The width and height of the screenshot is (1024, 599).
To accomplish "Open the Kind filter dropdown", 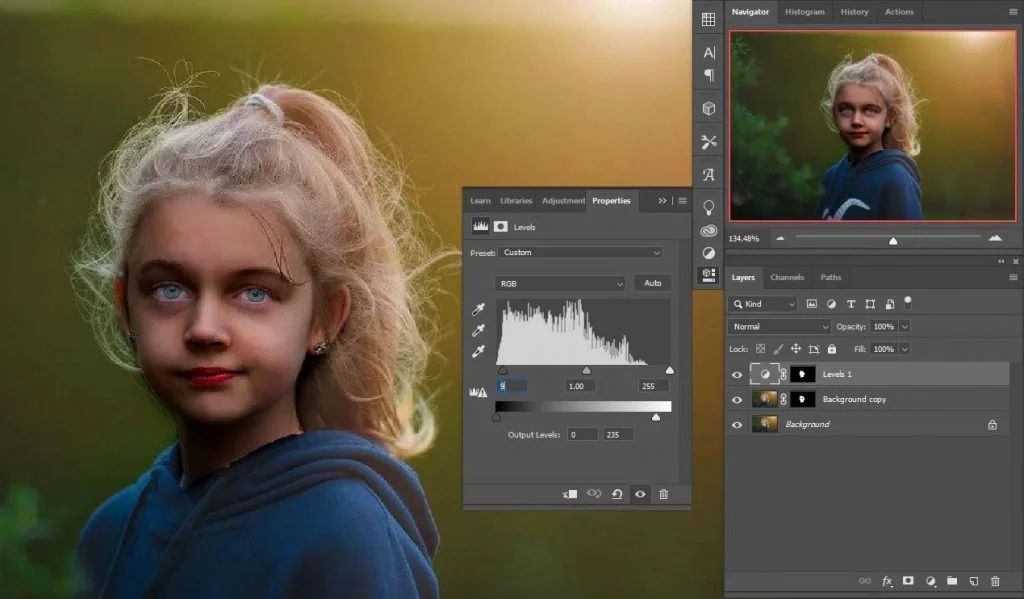I will click(762, 304).
